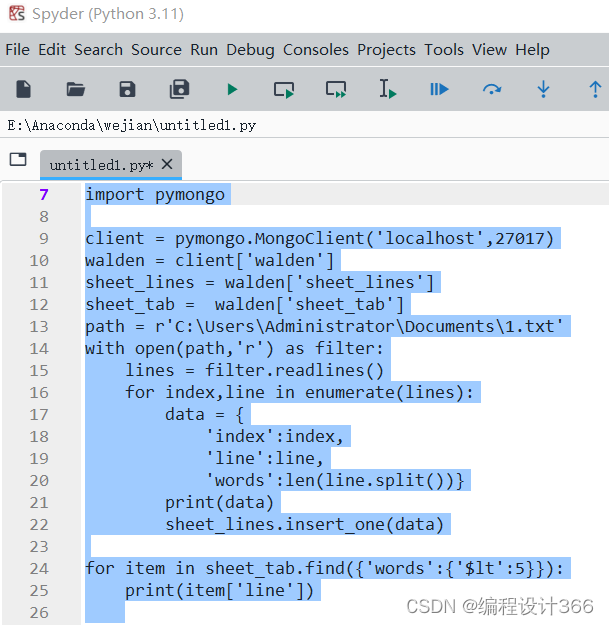This screenshot has width=609, height=625.
Task: Step out of the function with the up arrow icon
Action: [x=595, y=89]
